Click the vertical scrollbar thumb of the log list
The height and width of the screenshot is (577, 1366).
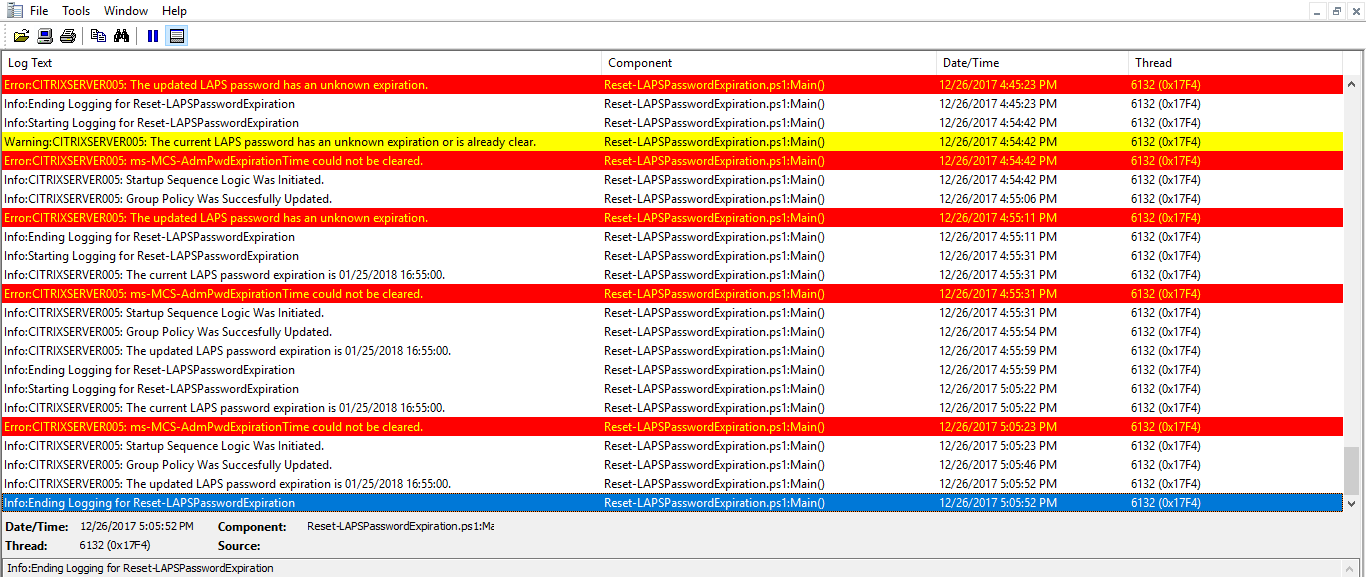click(1352, 470)
